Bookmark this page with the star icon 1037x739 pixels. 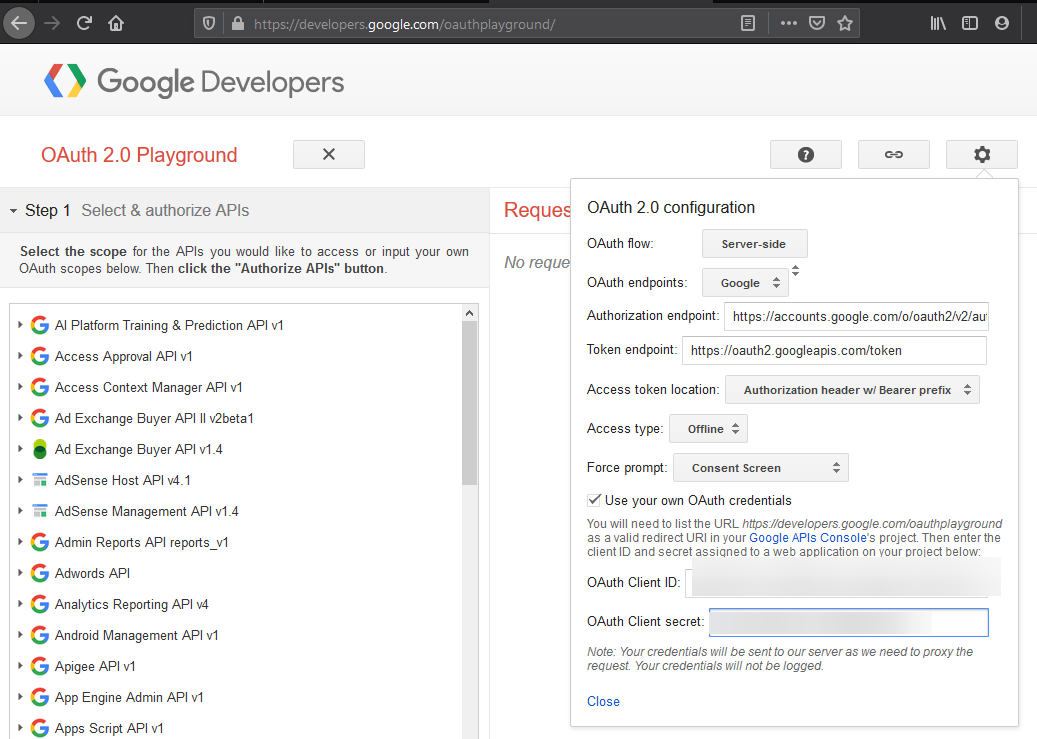click(845, 24)
